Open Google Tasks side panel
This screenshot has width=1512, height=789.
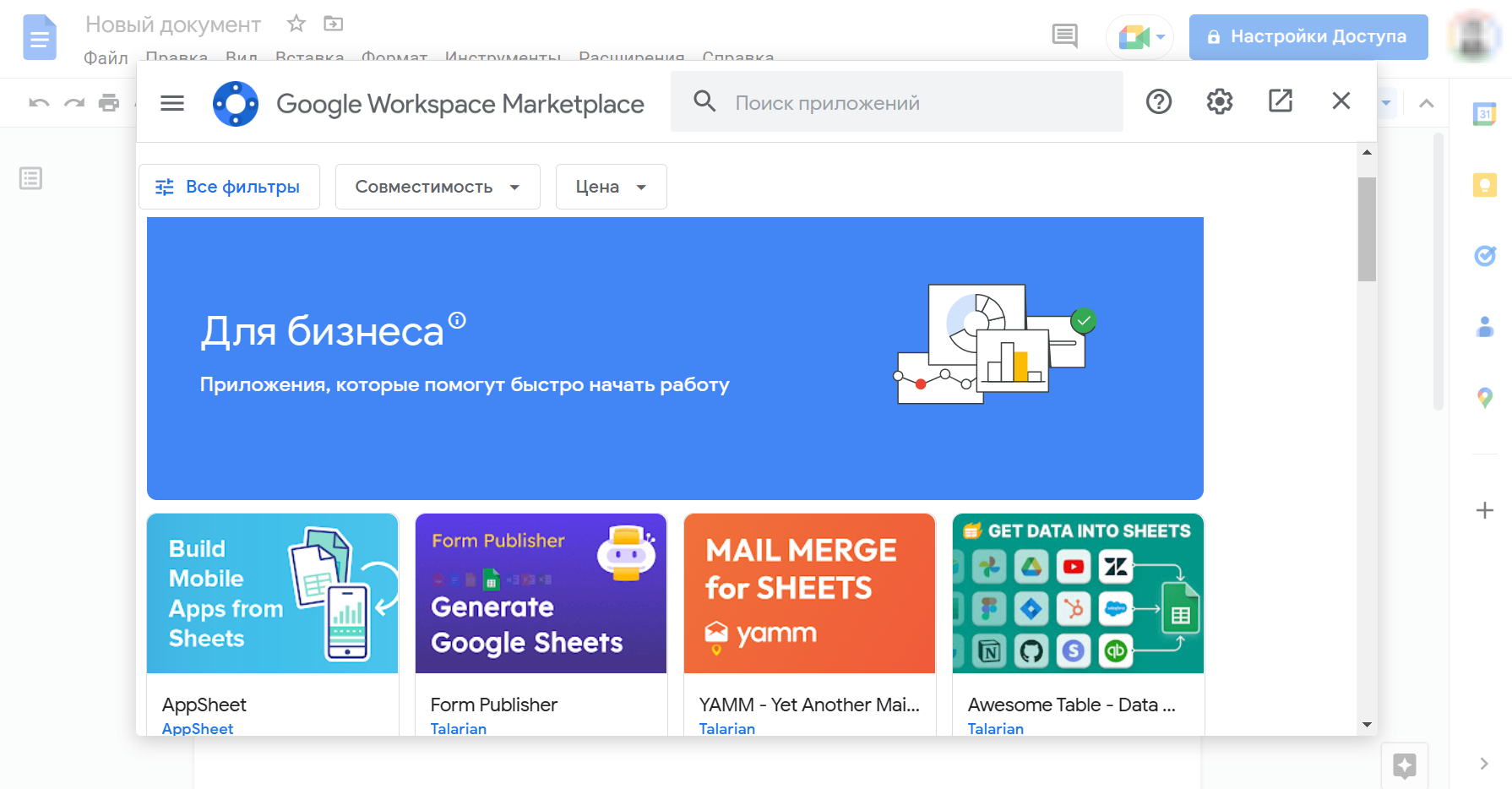coord(1484,255)
